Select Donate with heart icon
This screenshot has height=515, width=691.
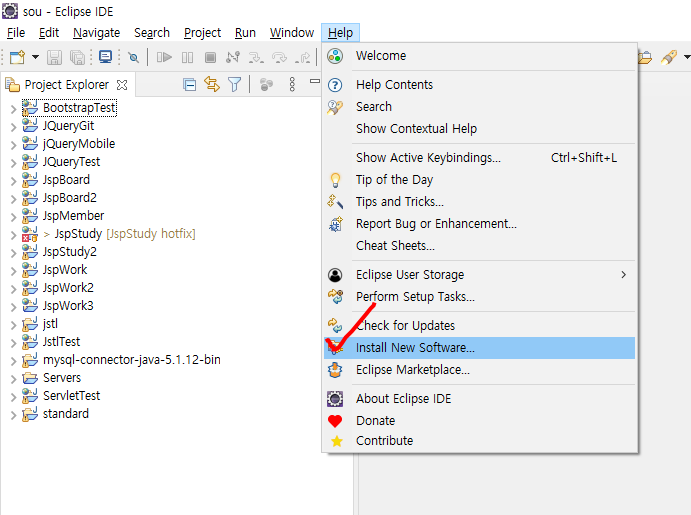479,421
